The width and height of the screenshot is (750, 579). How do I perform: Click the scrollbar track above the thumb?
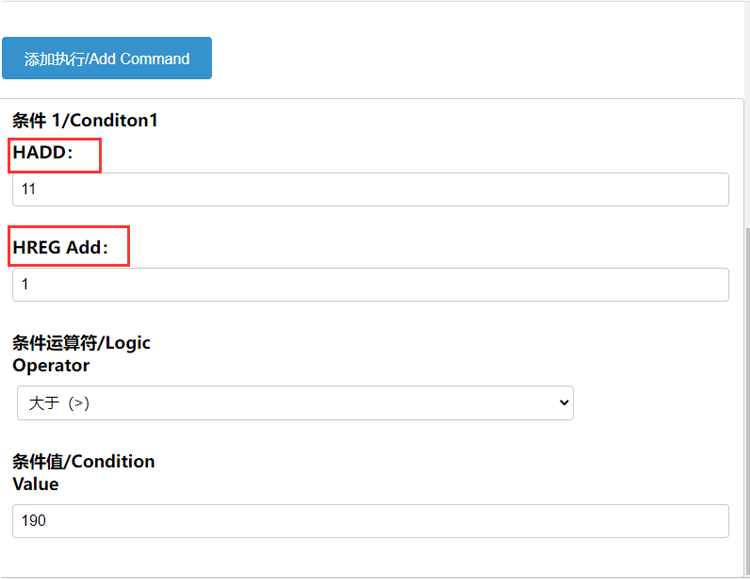(x=747, y=115)
